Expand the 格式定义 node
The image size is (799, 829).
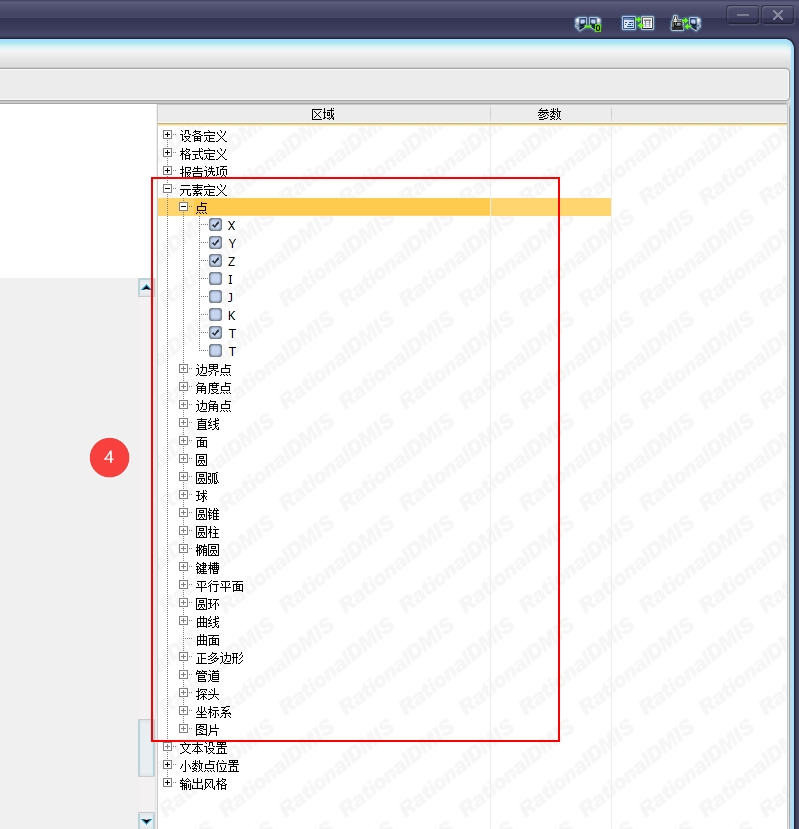click(x=168, y=153)
